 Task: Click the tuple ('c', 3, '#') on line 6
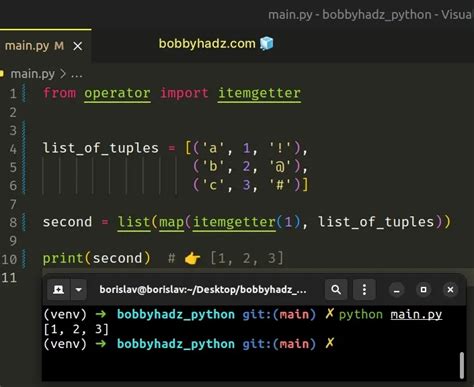pyautogui.click(x=247, y=185)
